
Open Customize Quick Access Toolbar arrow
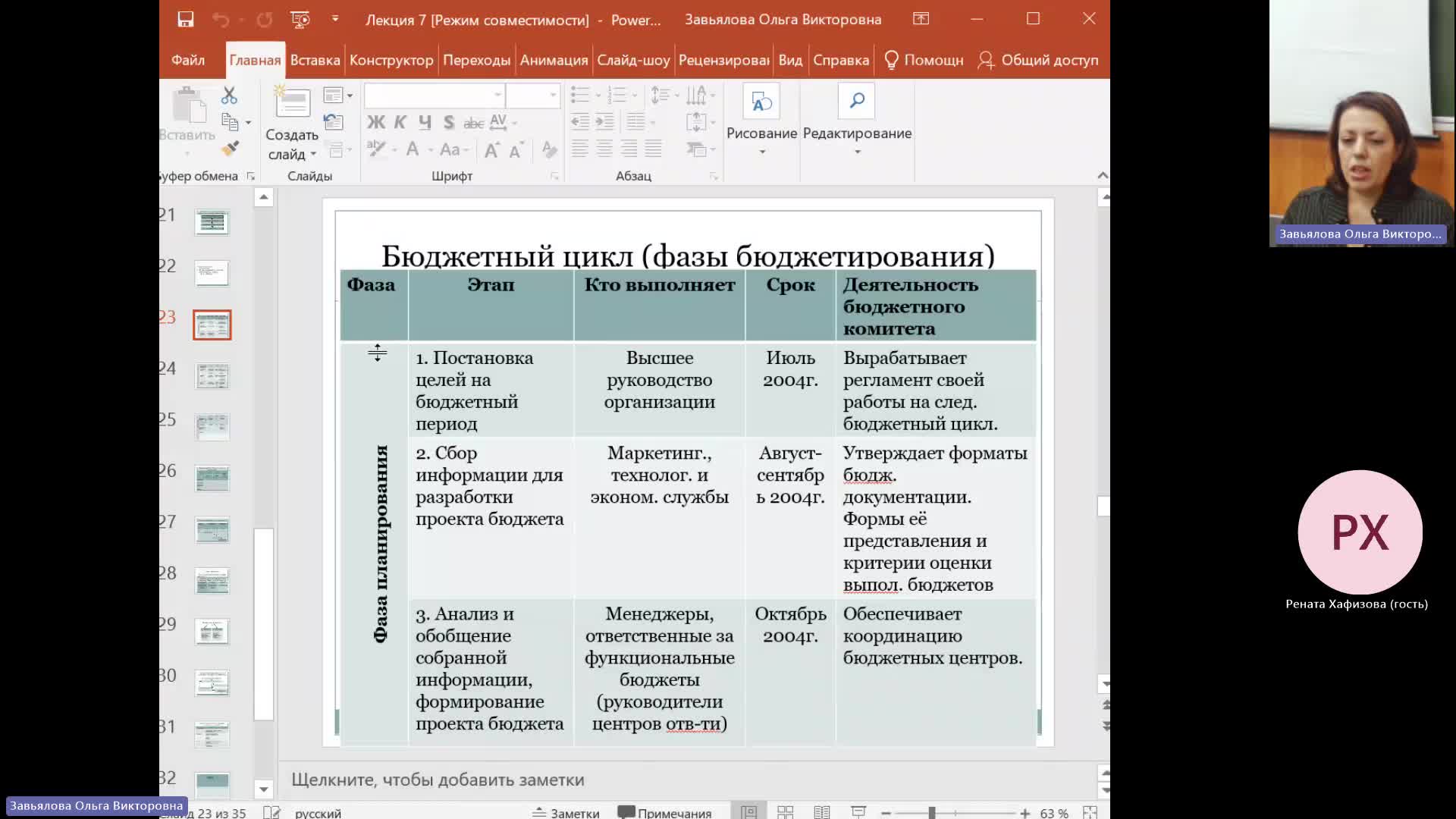[x=335, y=19]
